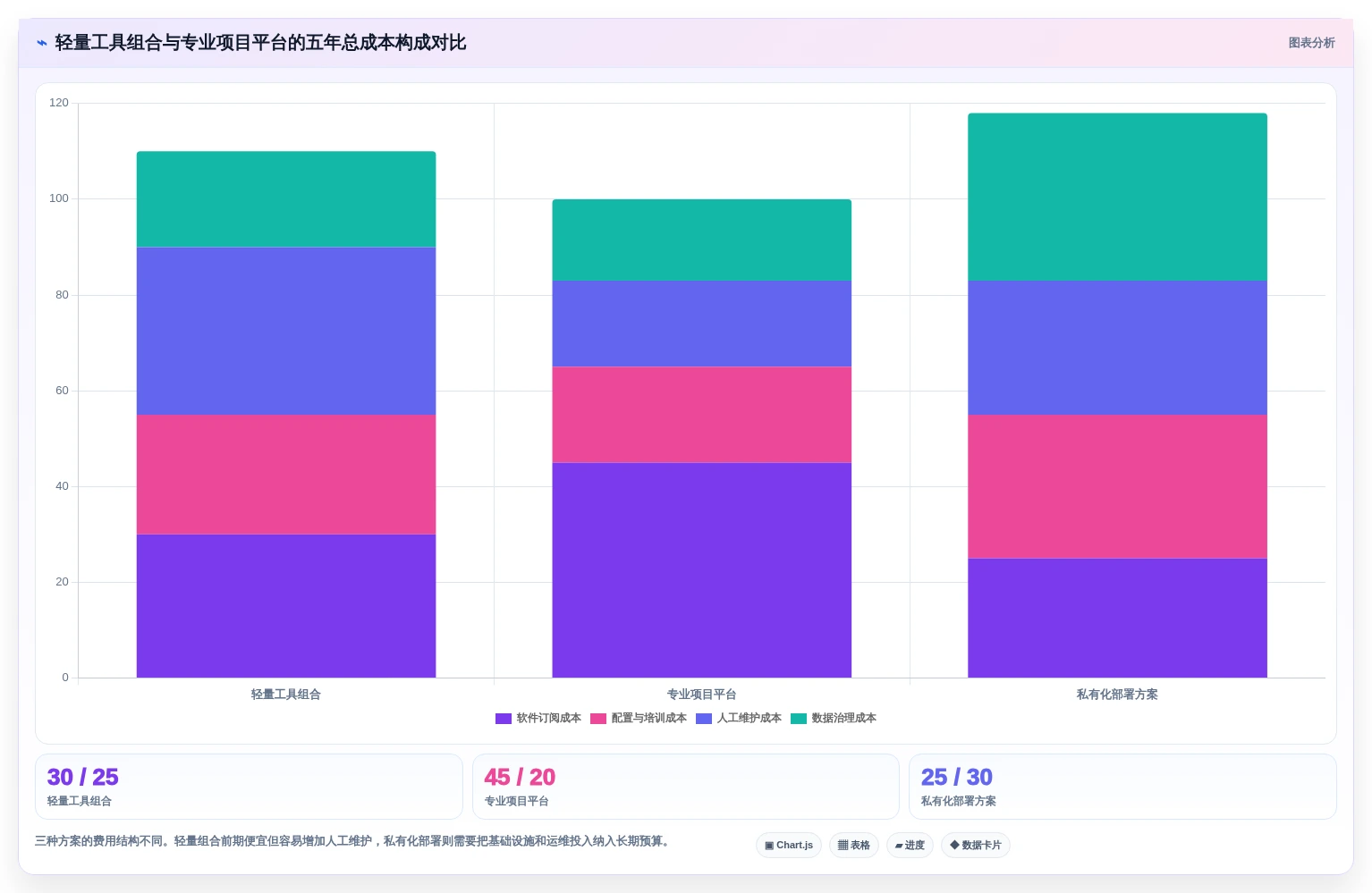This screenshot has height=893, width=1372.
Task: Toggle 软件订阅成本 legend color box
Action: pyautogui.click(x=504, y=719)
